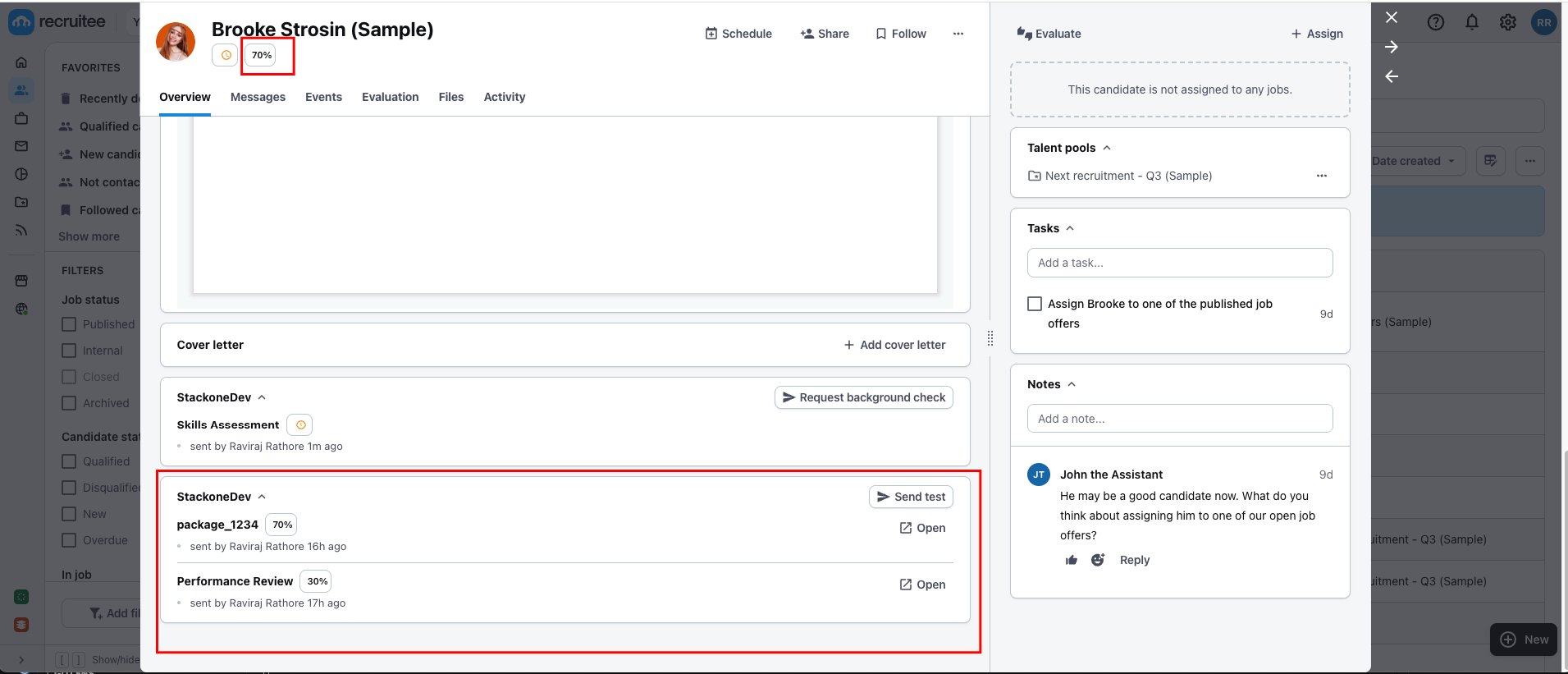1568x674 pixels.
Task: Switch to the Evaluation tab
Action: click(x=391, y=97)
